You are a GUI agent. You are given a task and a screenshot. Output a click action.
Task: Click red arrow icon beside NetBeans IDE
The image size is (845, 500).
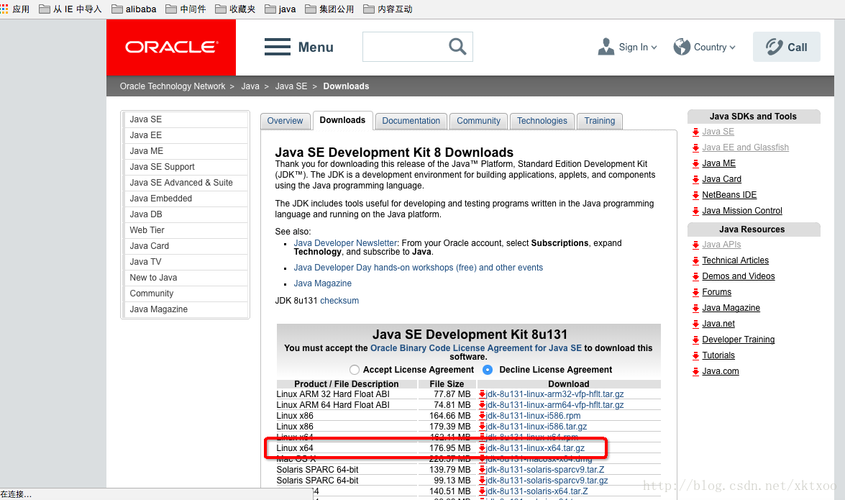[x=696, y=196]
